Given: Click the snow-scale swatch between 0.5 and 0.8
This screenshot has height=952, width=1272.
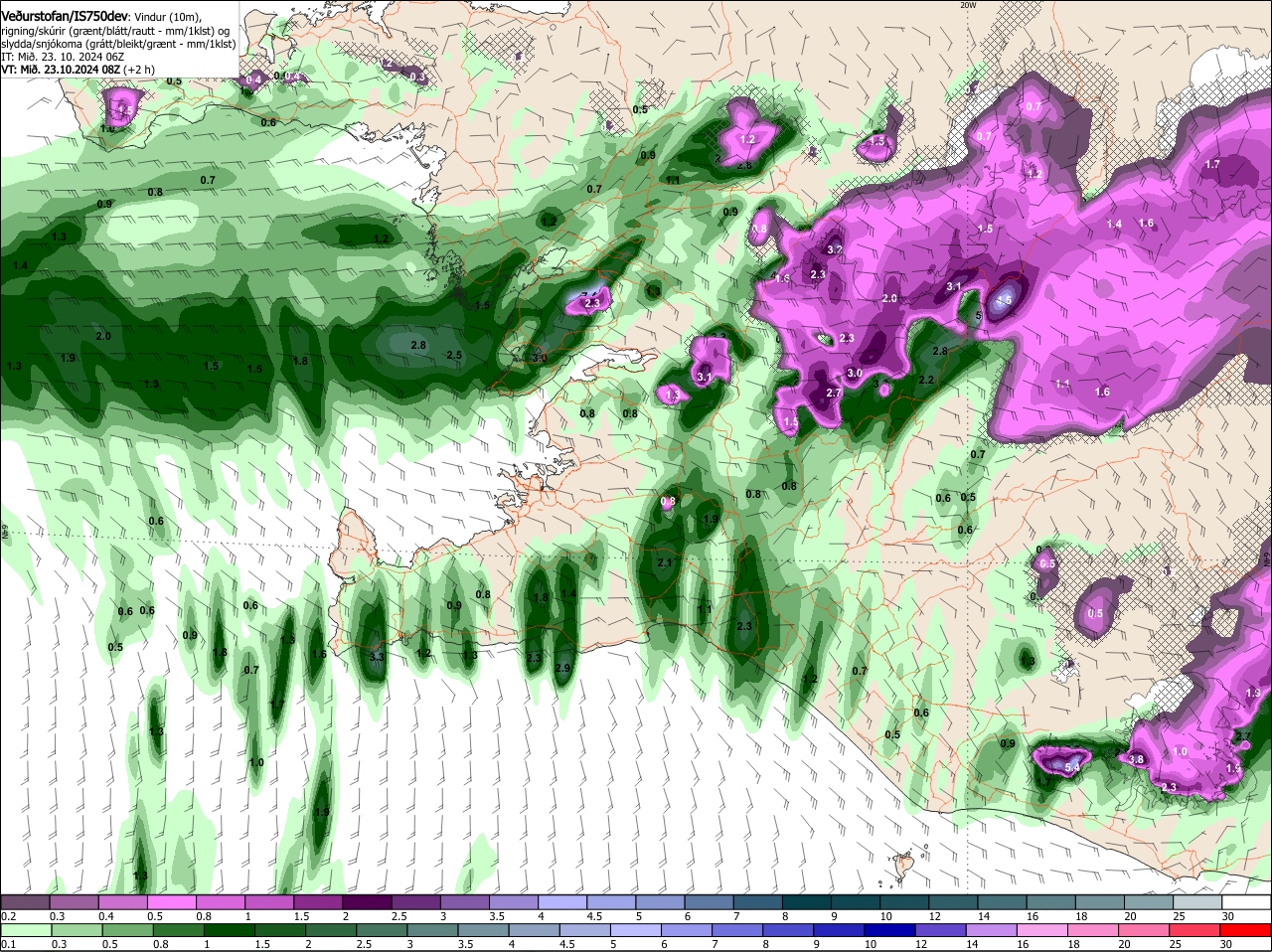Looking at the screenshot, I should click(x=172, y=902).
